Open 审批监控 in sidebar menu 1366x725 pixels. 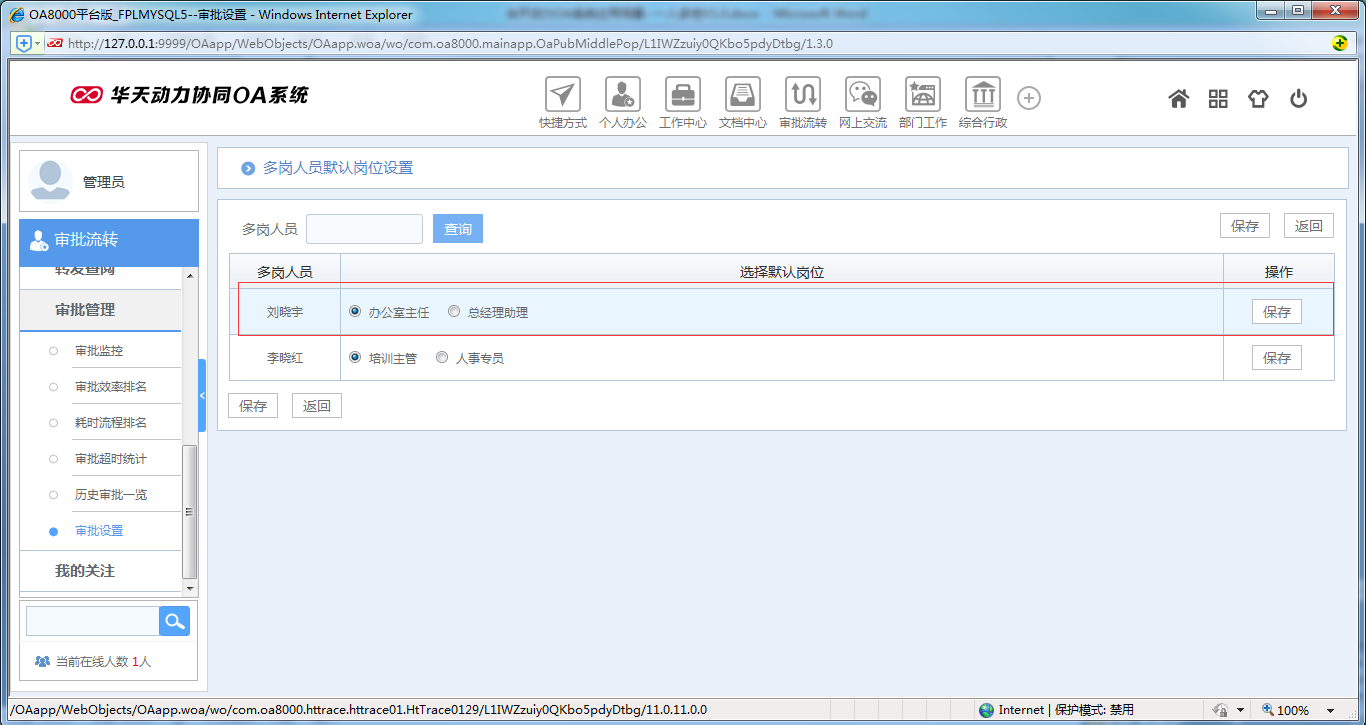pos(99,351)
